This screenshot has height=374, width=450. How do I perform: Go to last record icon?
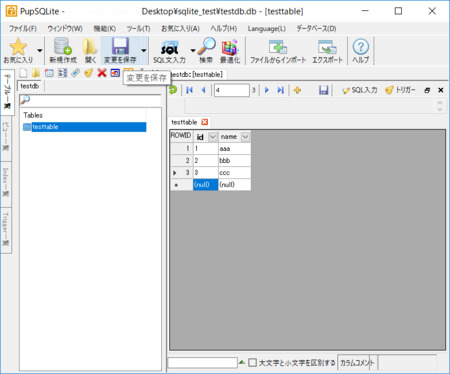pos(281,90)
